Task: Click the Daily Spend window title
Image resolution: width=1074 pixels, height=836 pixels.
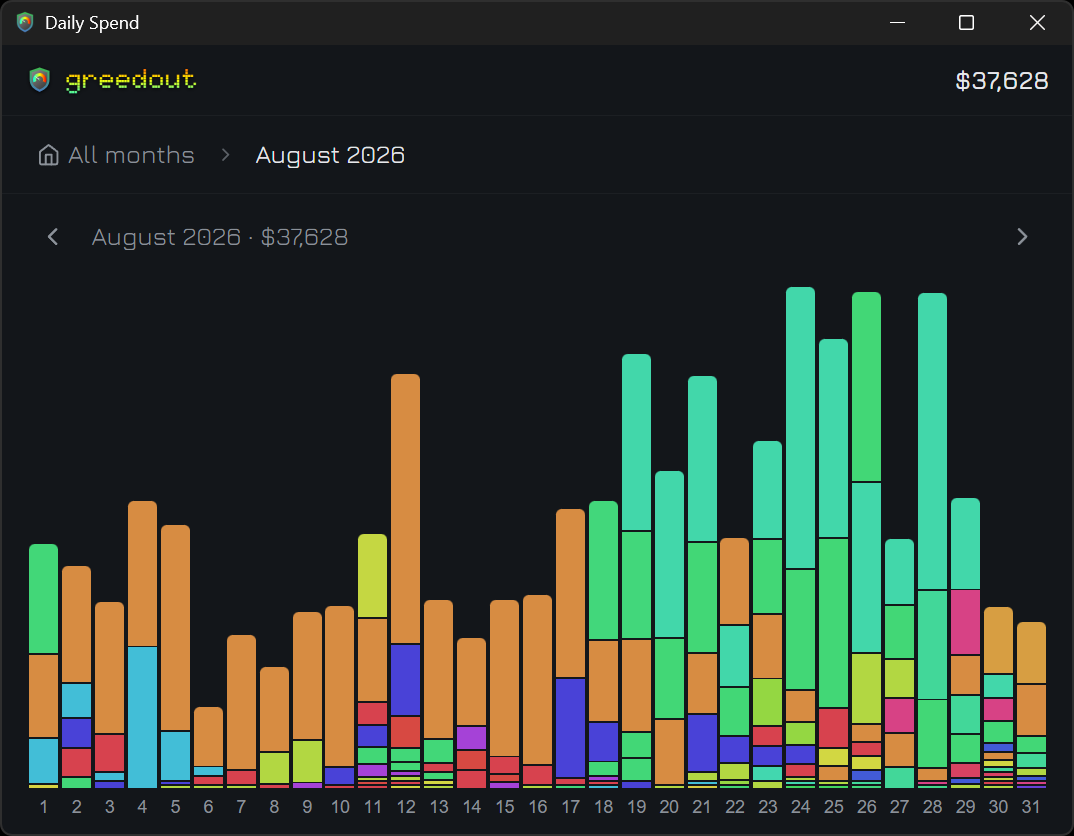Action: 92,23
